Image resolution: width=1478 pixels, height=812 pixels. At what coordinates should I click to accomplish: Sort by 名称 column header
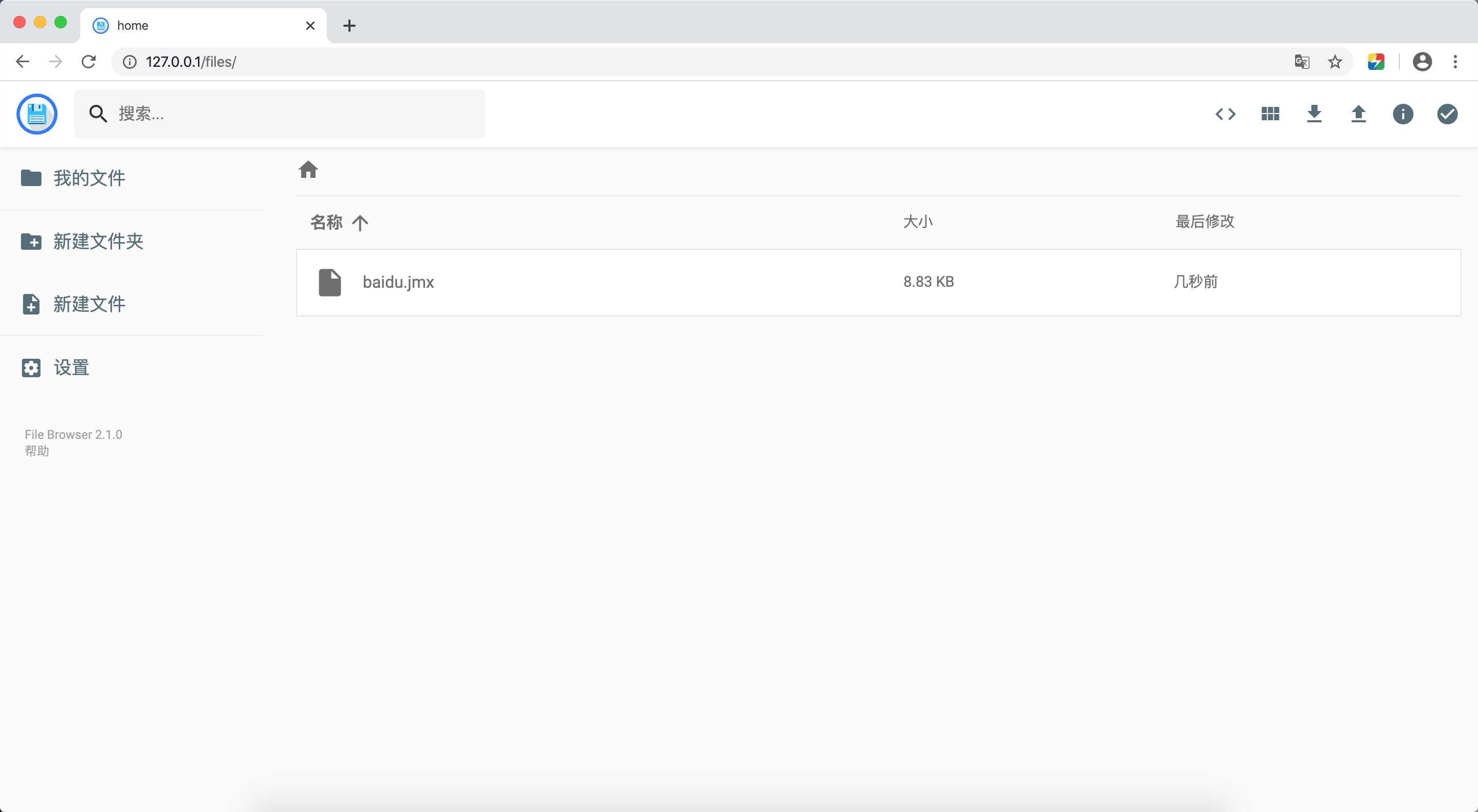point(326,222)
